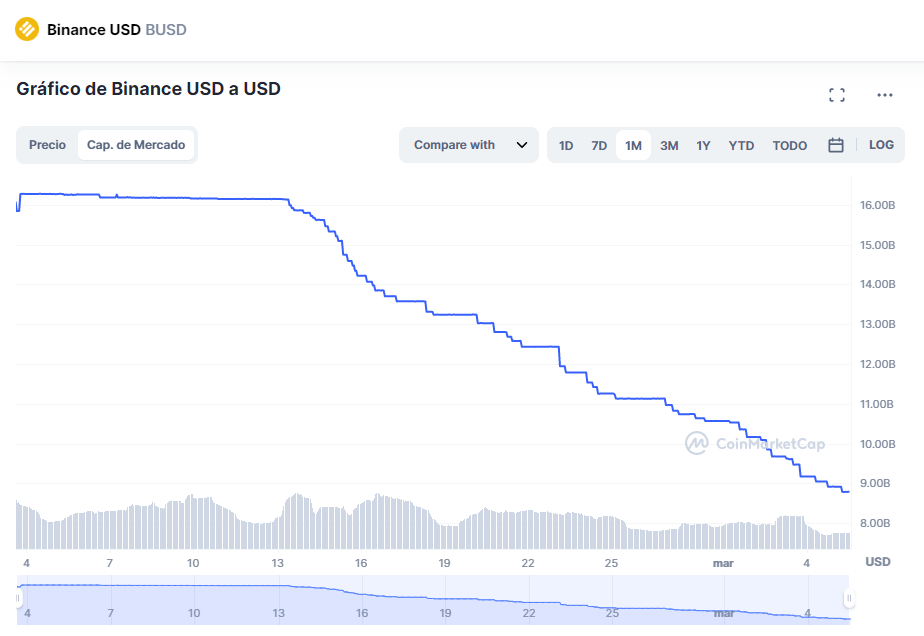Select the TODO time range
The image size is (924, 636).
[790, 146]
